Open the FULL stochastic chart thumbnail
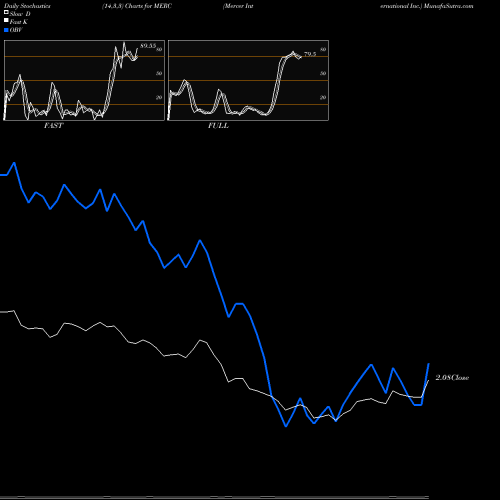 (x=248, y=80)
